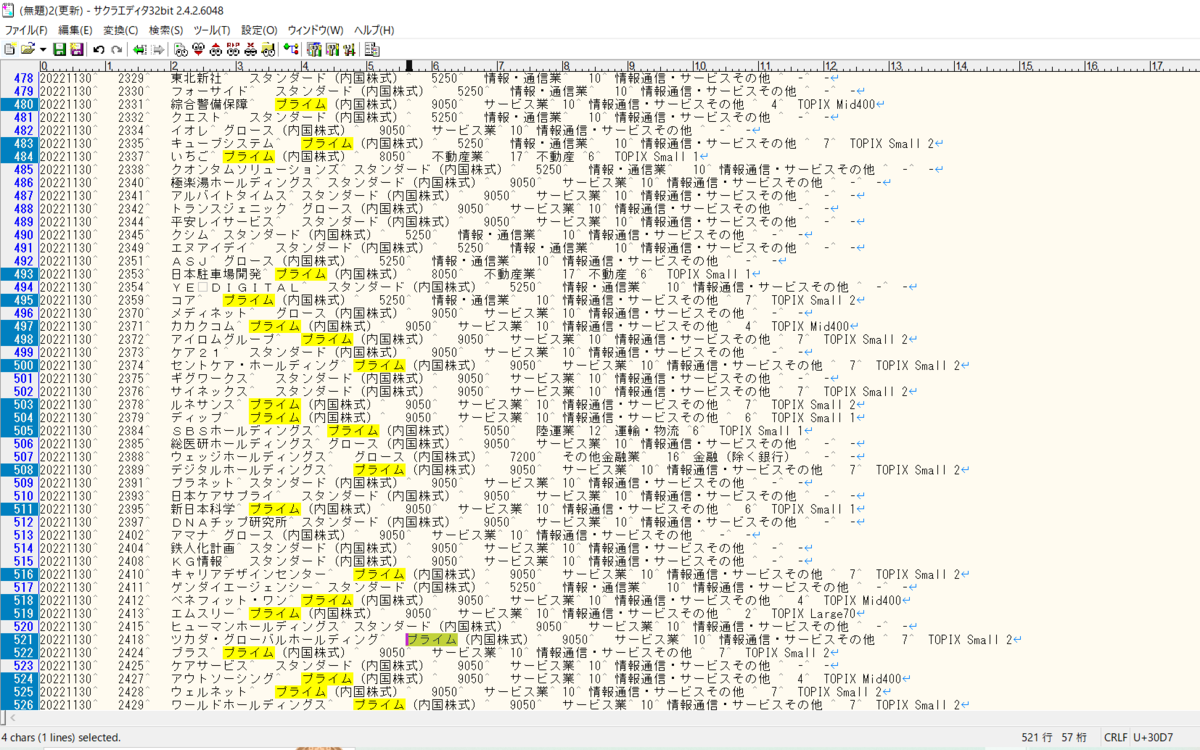Open the ツール(T) menu
The image size is (1200, 750).
coord(212,30)
